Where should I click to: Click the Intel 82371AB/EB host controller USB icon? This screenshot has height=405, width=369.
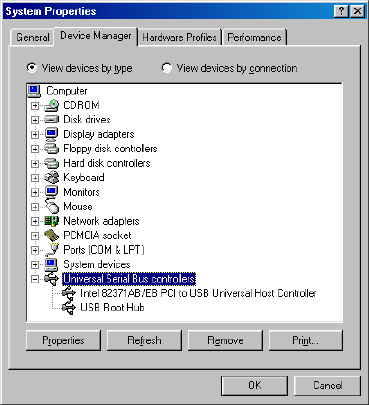click(69, 293)
